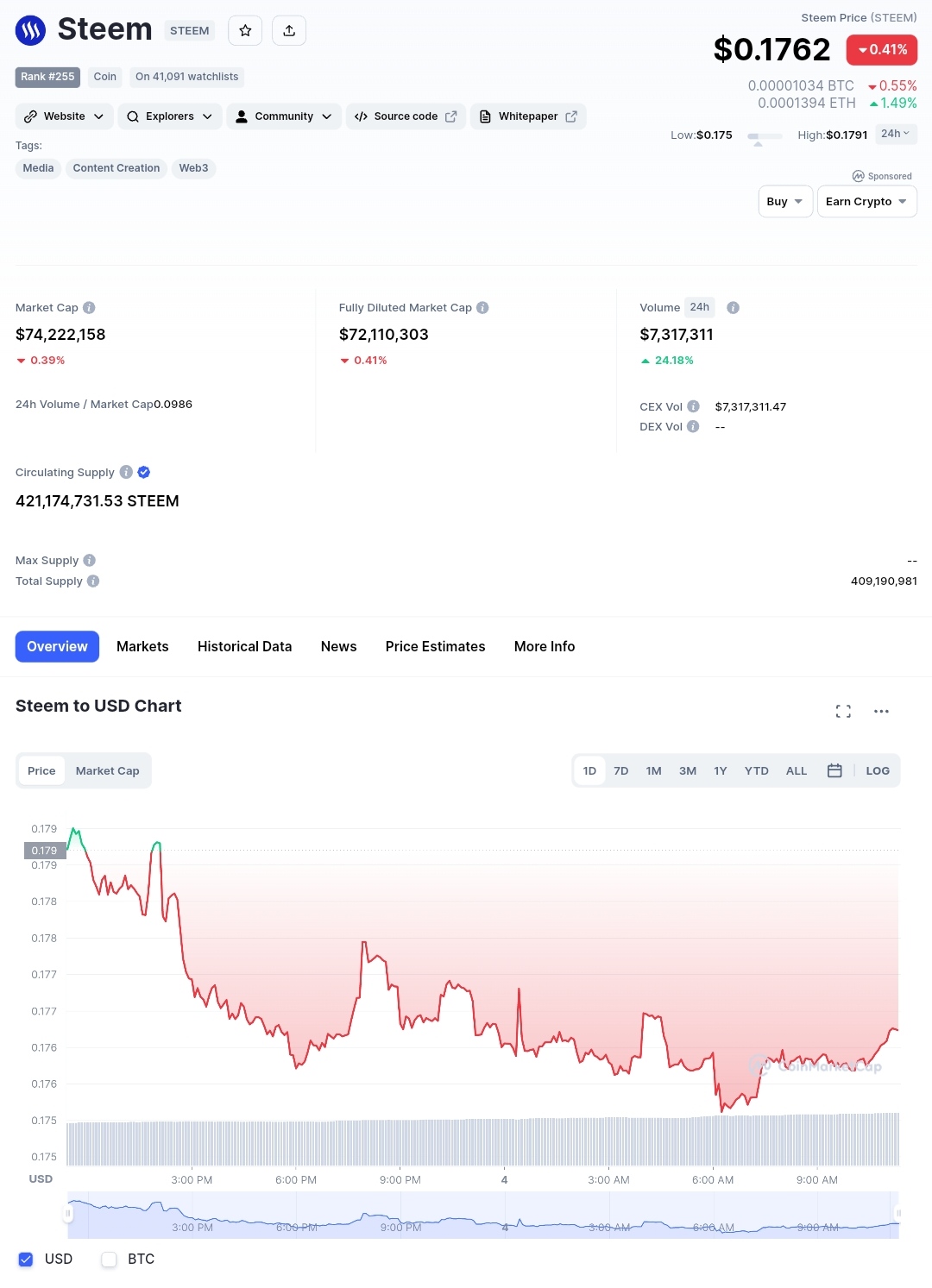
Task: Click the Media tag
Action: click(38, 168)
